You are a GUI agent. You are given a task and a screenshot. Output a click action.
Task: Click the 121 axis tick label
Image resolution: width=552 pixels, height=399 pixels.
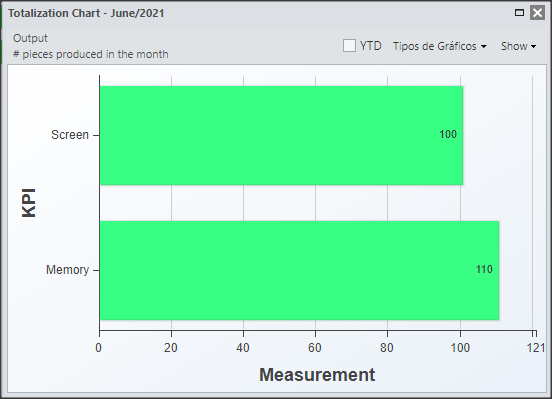coord(535,348)
